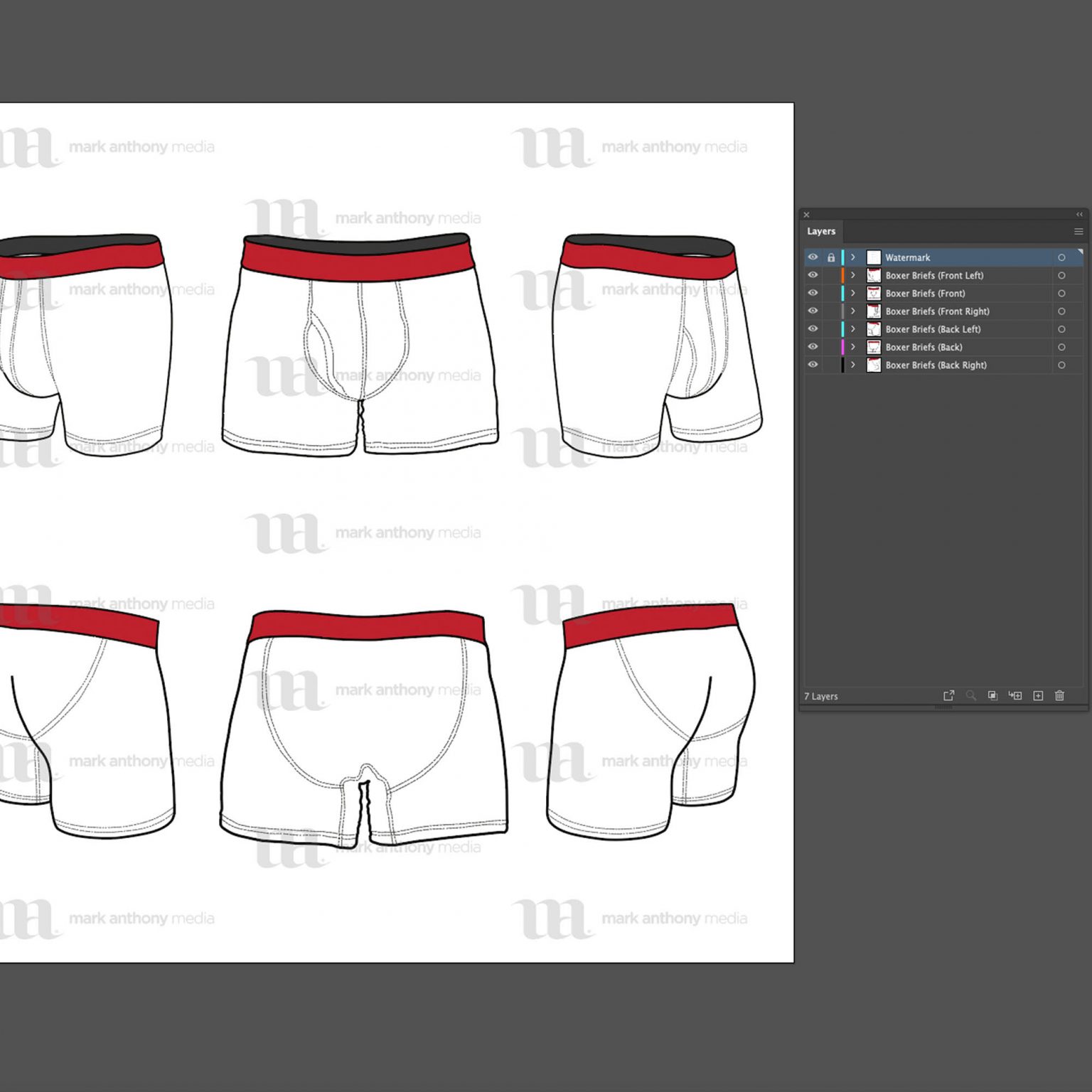Viewport: 1092px width, 1092px height.
Task: Create a new layer in the Layers panel
Action: 1038,696
